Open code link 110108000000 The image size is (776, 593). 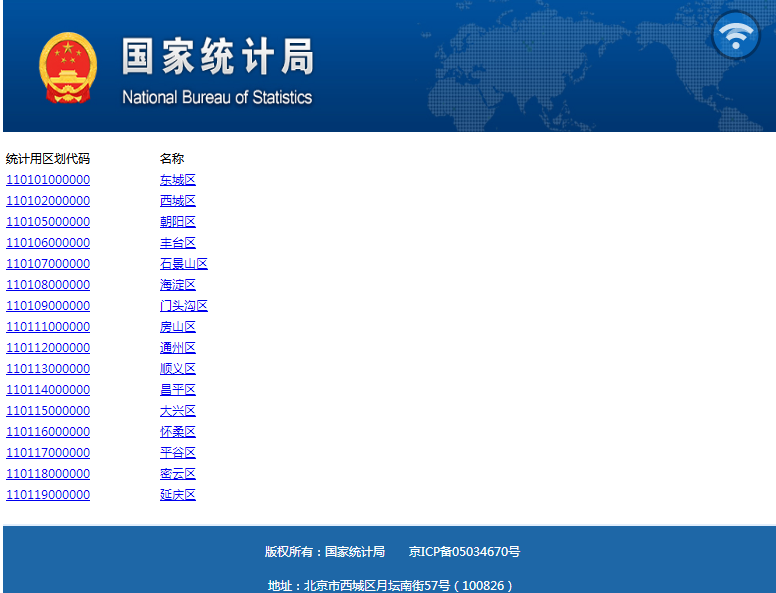48,285
